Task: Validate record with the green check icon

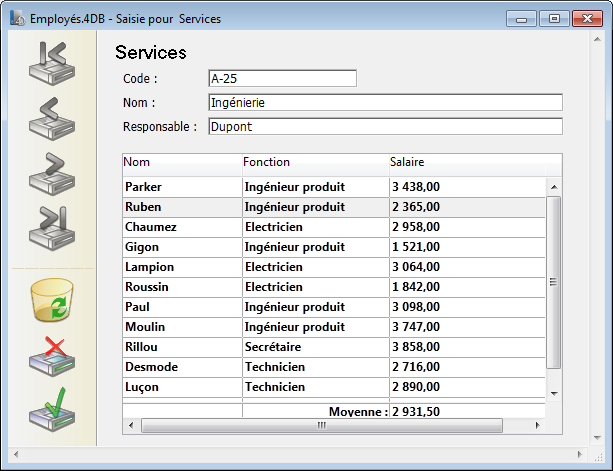Action: point(53,410)
